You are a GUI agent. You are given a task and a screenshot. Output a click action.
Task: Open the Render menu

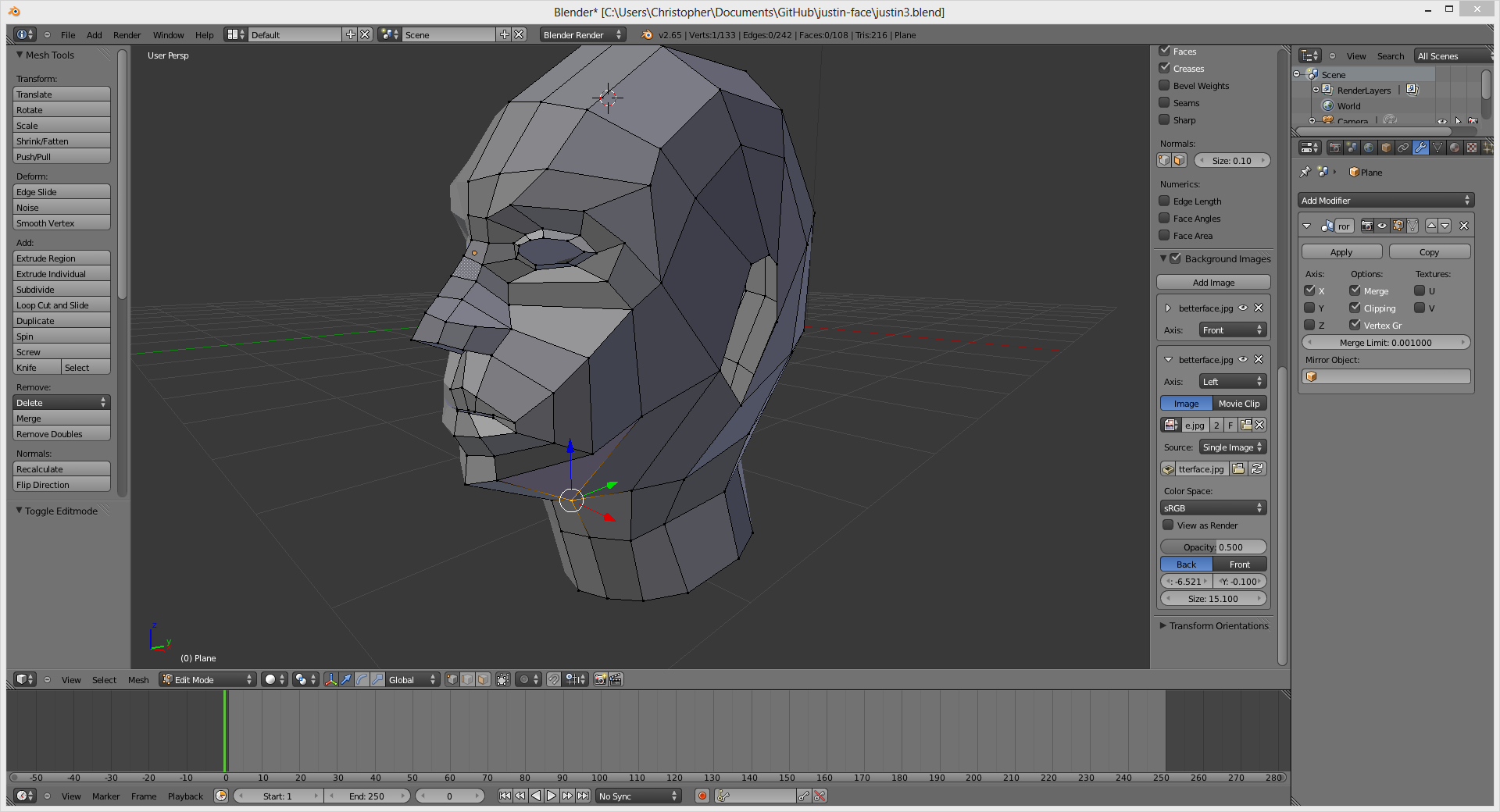coord(127,35)
